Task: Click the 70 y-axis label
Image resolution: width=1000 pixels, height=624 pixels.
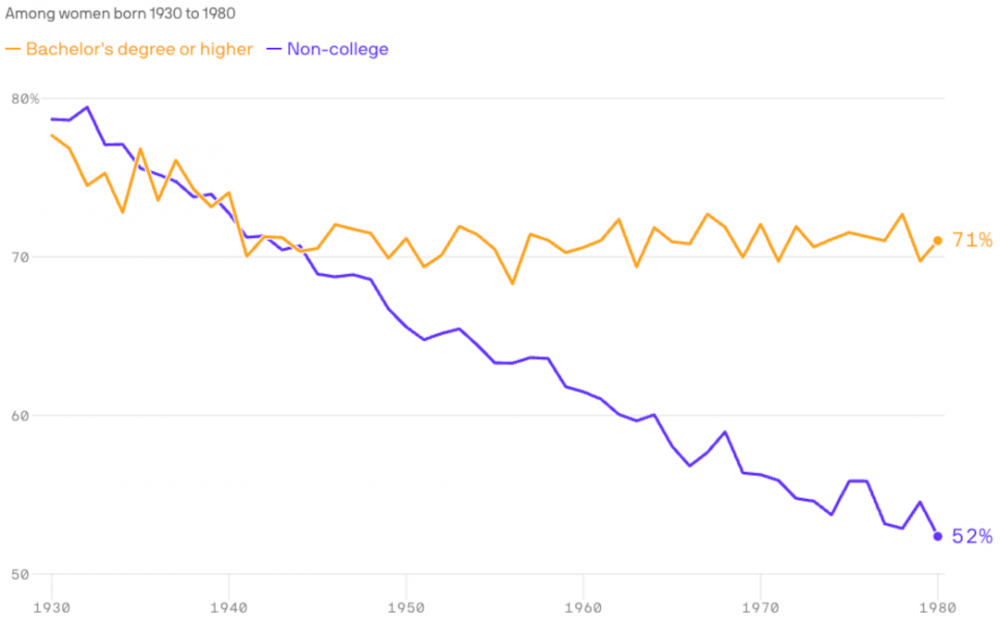Action: click(21, 257)
